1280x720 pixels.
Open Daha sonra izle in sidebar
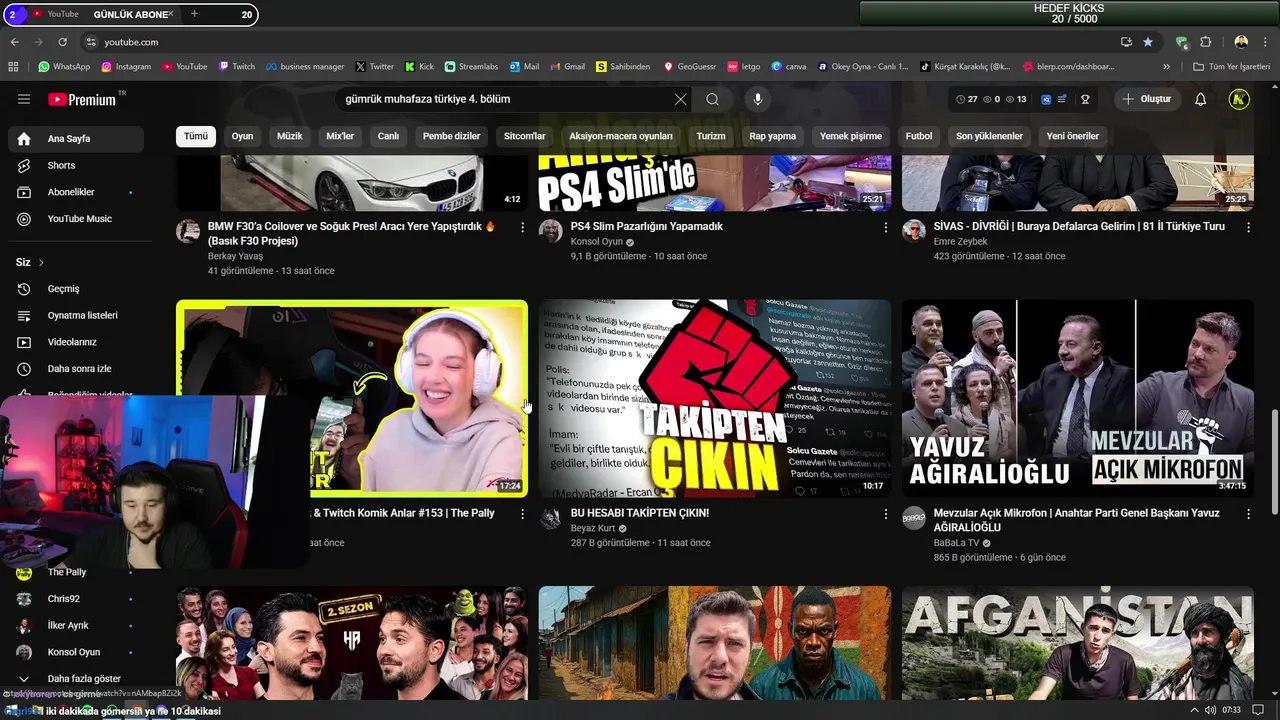pos(75,369)
